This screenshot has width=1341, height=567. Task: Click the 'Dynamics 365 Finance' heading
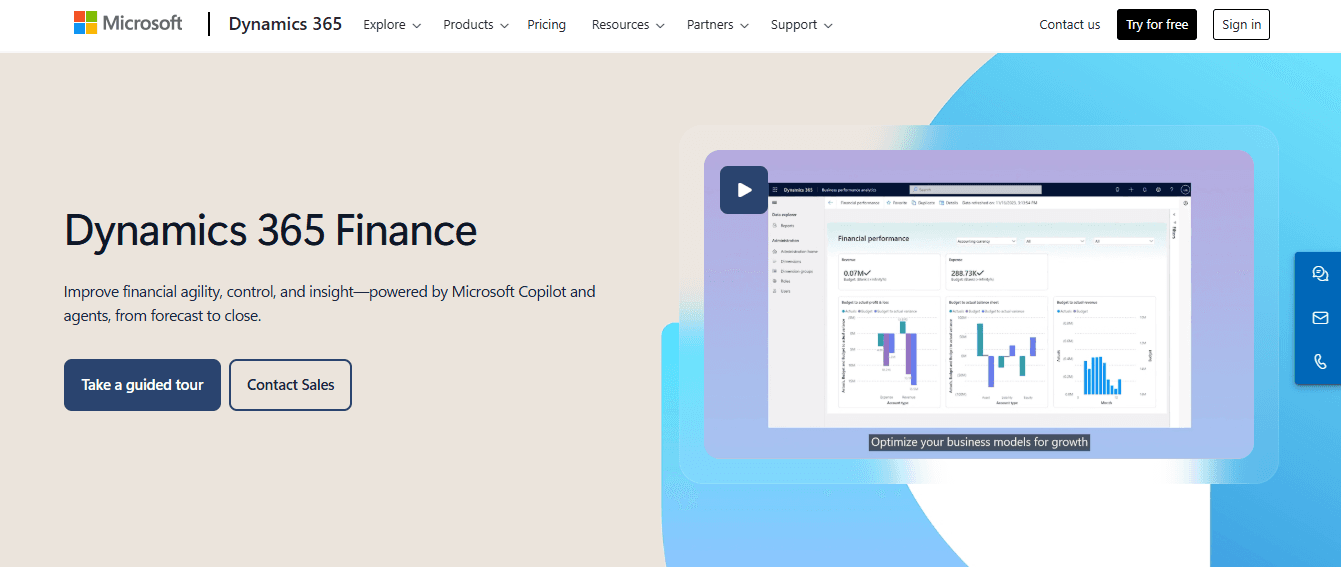click(270, 230)
